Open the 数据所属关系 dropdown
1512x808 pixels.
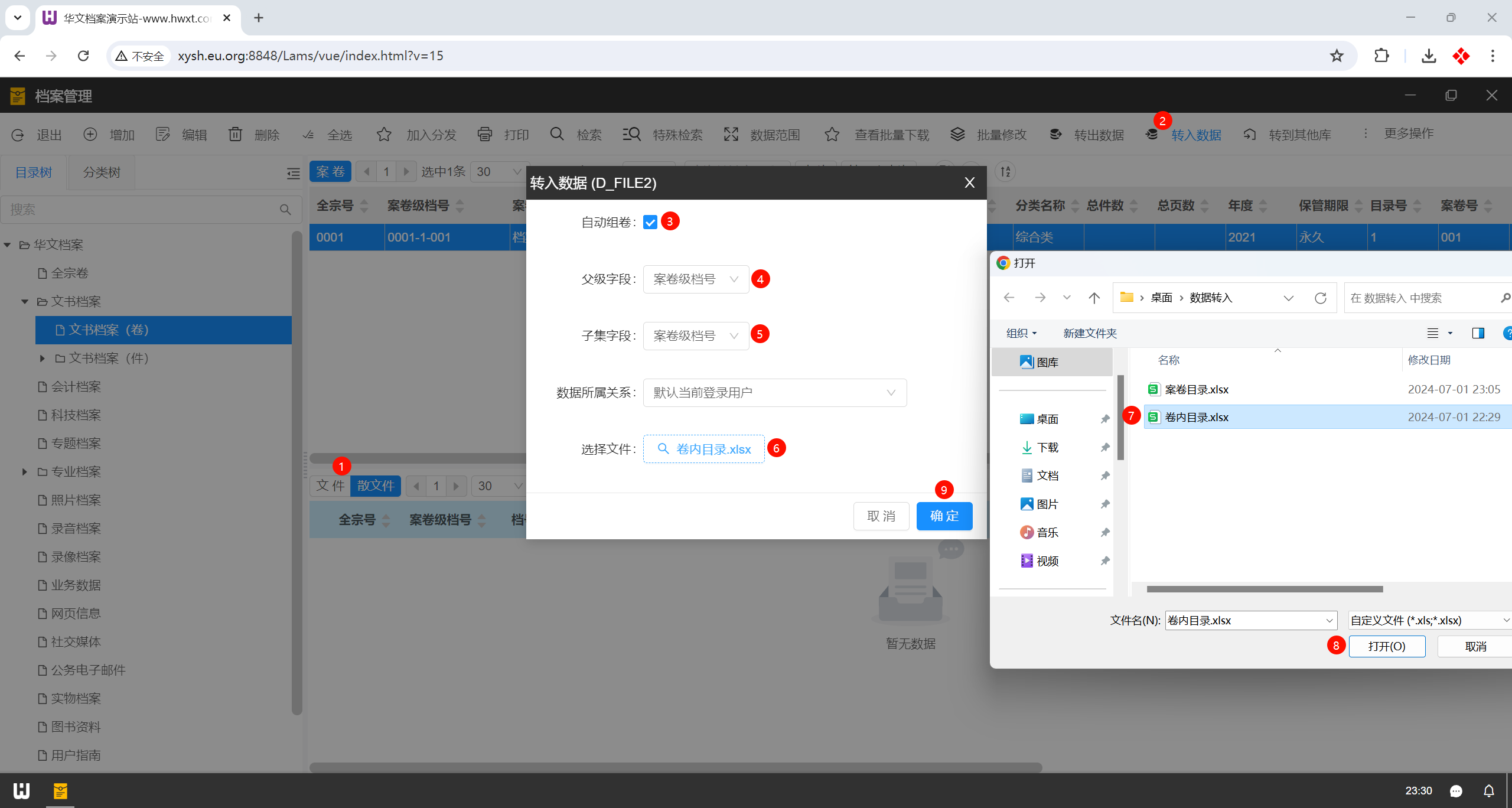774,393
